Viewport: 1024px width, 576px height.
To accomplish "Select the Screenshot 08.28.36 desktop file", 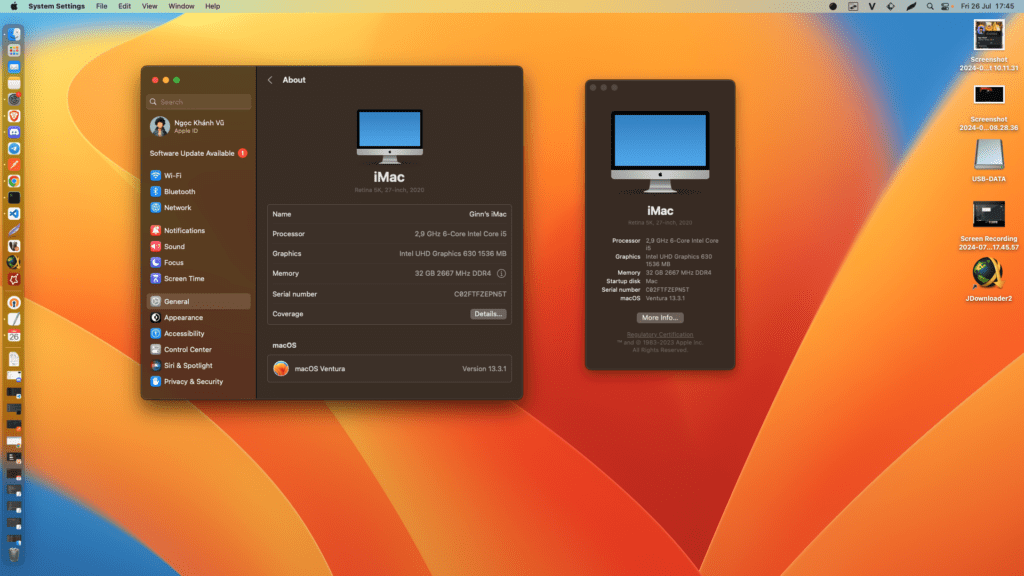I will tap(989, 108).
